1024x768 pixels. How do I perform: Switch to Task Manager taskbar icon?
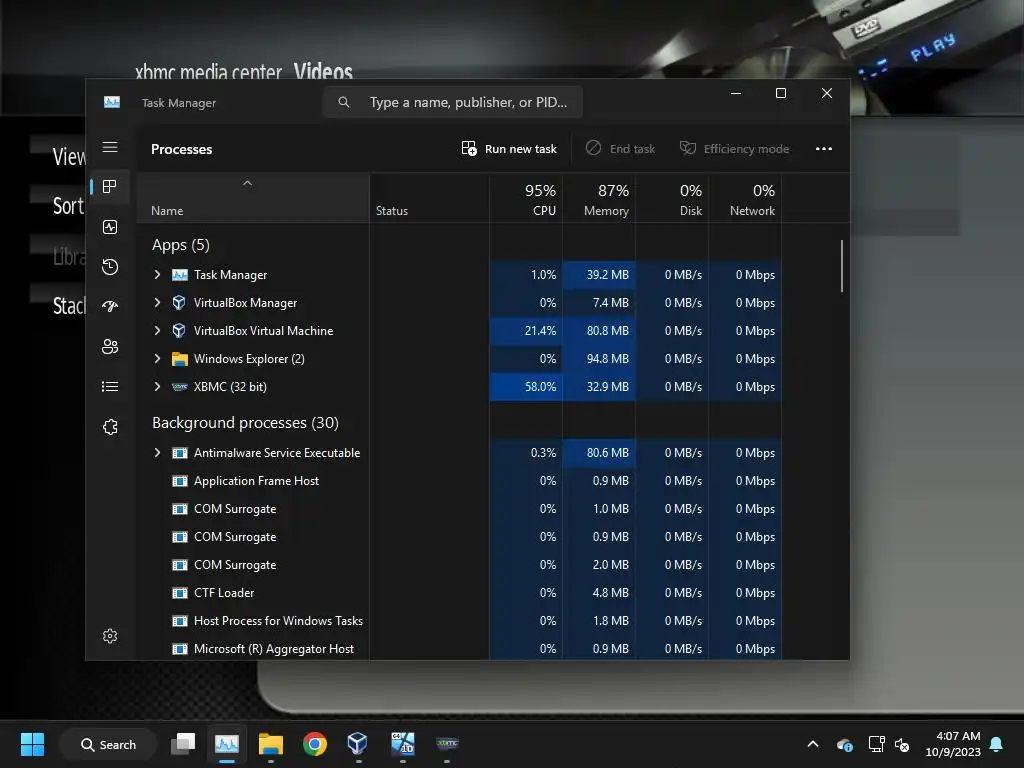227,744
